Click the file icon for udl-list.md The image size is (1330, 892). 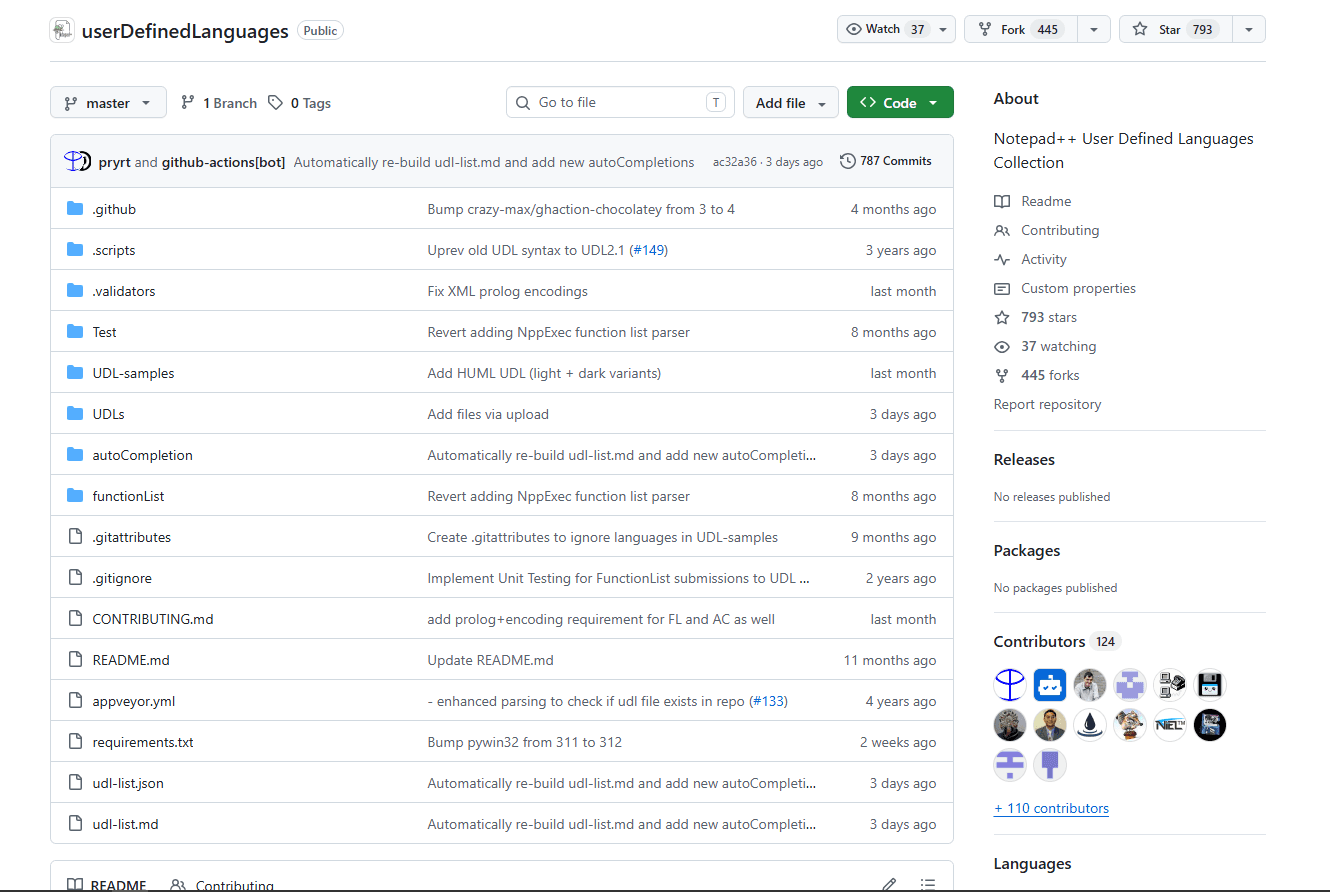click(x=75, y=824)
